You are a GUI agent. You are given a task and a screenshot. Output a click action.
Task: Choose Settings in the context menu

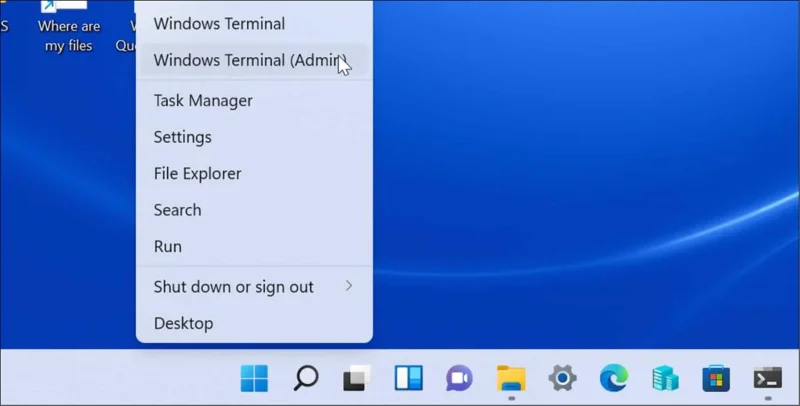254,137
